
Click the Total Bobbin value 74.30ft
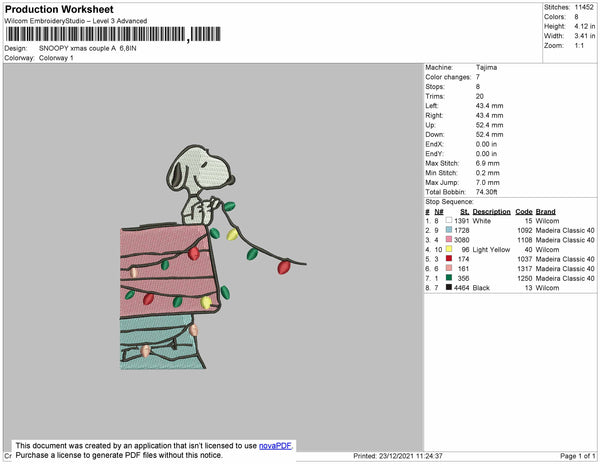click(x=486, y=192)
